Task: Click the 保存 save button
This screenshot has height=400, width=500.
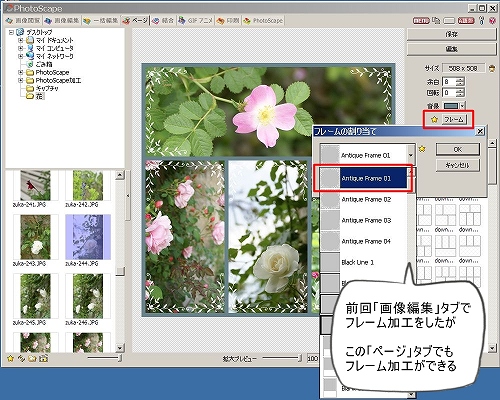Action: point(451,34)
